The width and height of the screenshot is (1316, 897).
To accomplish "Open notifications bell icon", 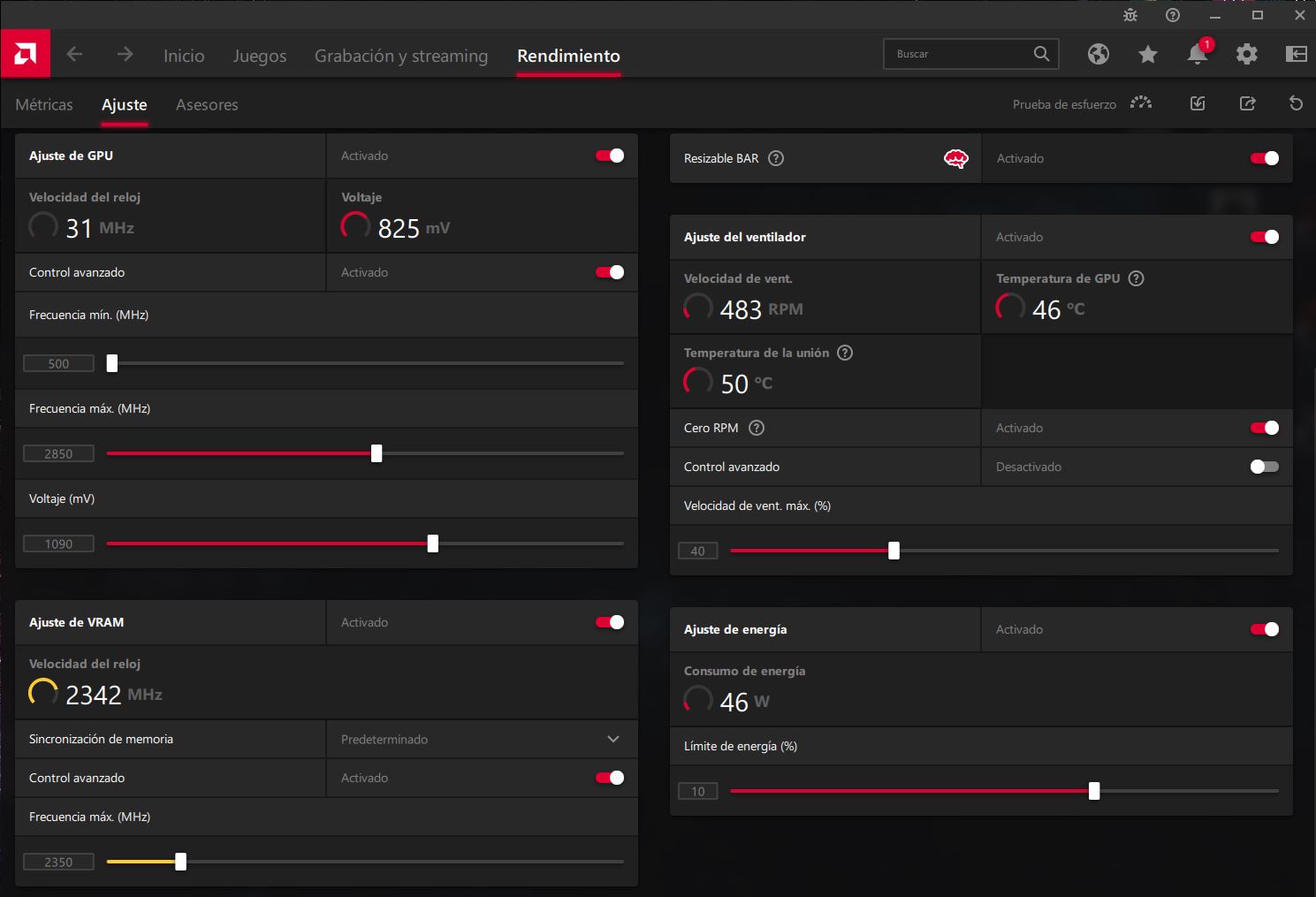I will pos(1197,55).
